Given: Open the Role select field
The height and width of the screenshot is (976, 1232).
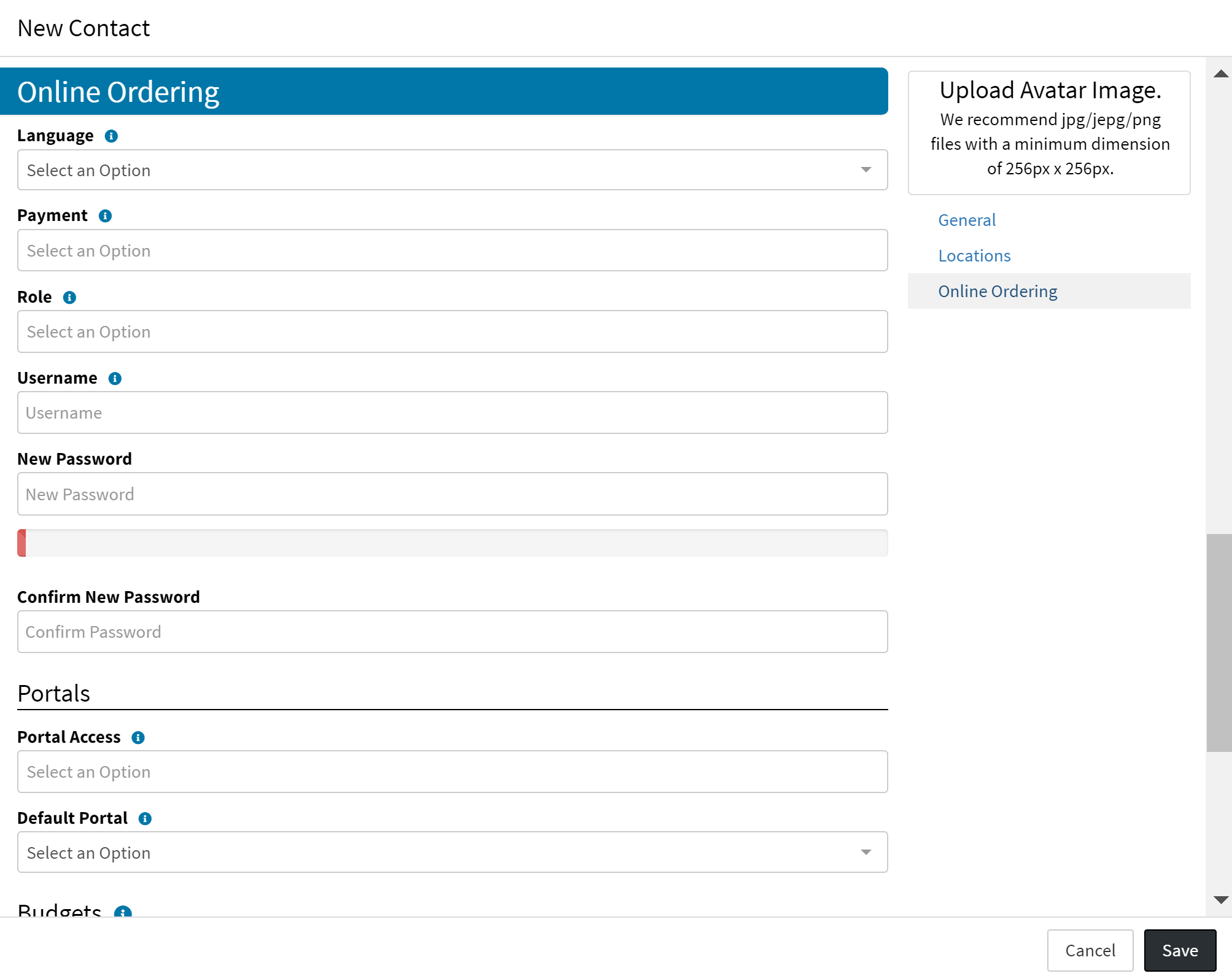Looking at the screenshot, I should [452, 331].
